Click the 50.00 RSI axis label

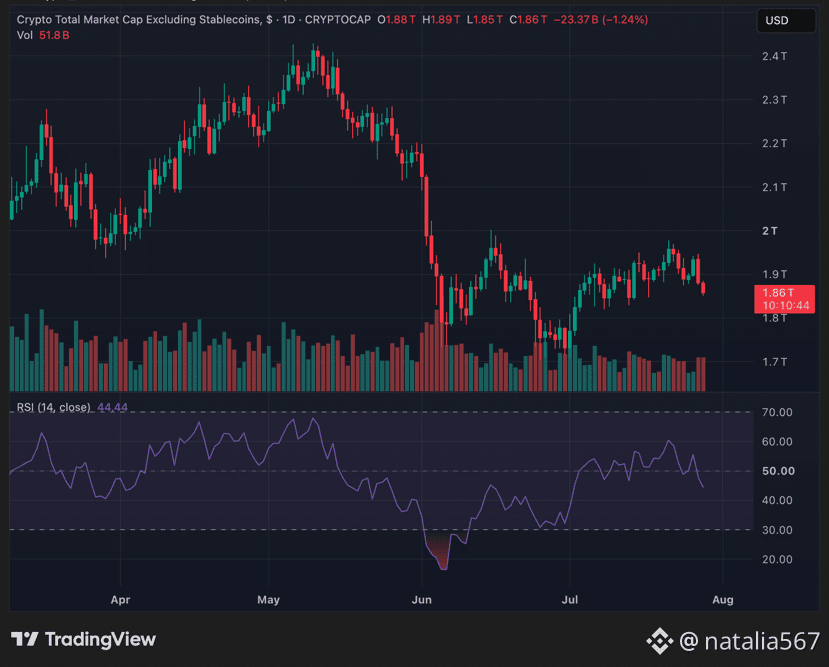778,471
